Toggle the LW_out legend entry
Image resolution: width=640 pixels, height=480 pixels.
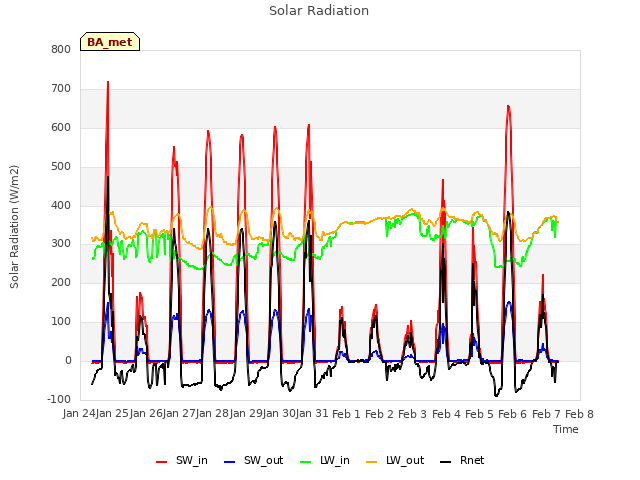click(x=395, y=461)
